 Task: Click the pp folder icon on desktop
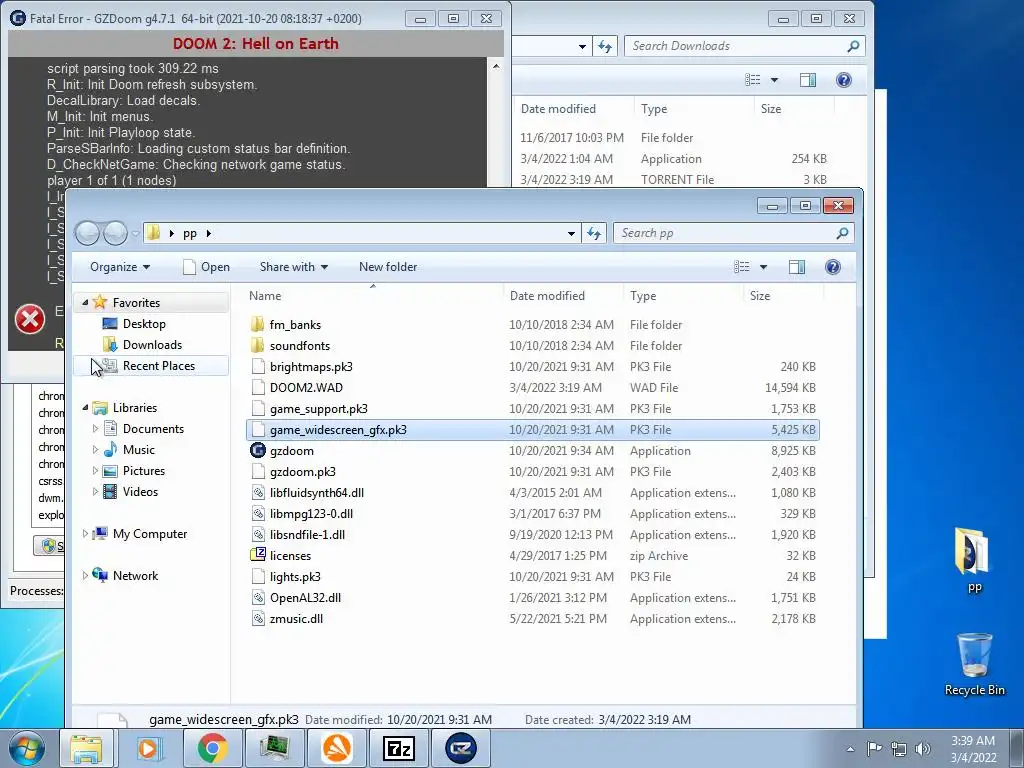[x=974, y=552]
